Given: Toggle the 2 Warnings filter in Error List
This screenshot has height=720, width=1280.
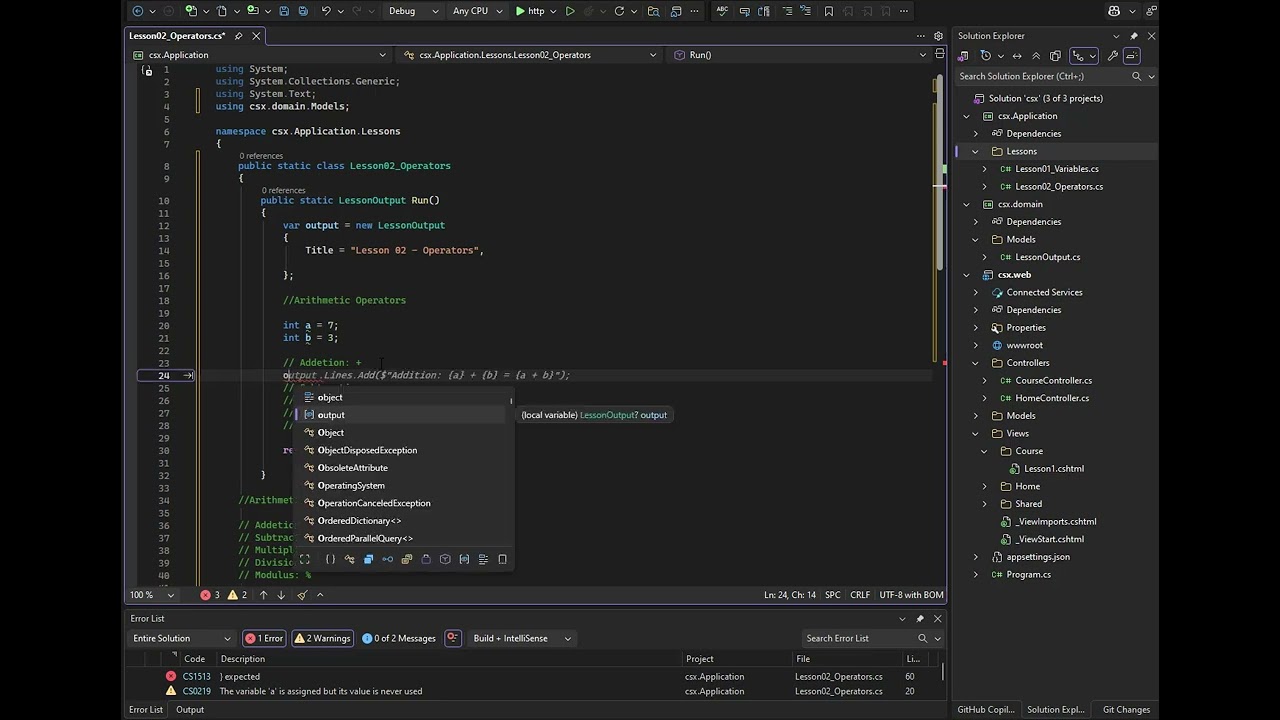Looking at the screenshot, I should pos(322,638).
